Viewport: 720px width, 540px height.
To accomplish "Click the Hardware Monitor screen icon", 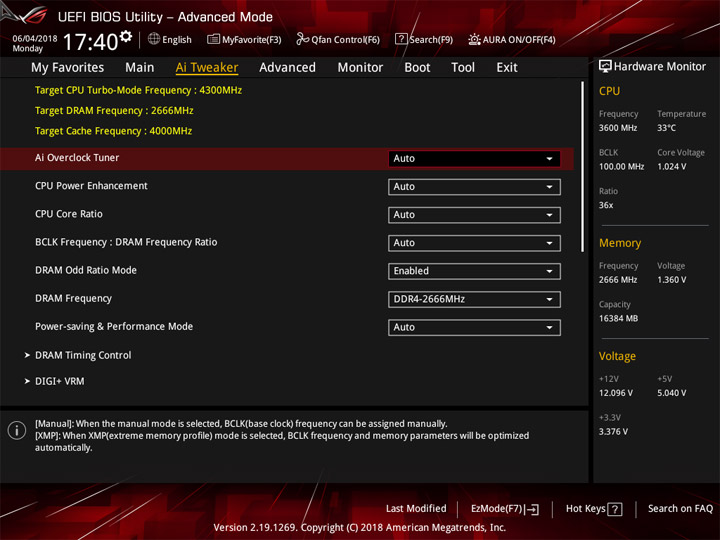I will [605, 66].
